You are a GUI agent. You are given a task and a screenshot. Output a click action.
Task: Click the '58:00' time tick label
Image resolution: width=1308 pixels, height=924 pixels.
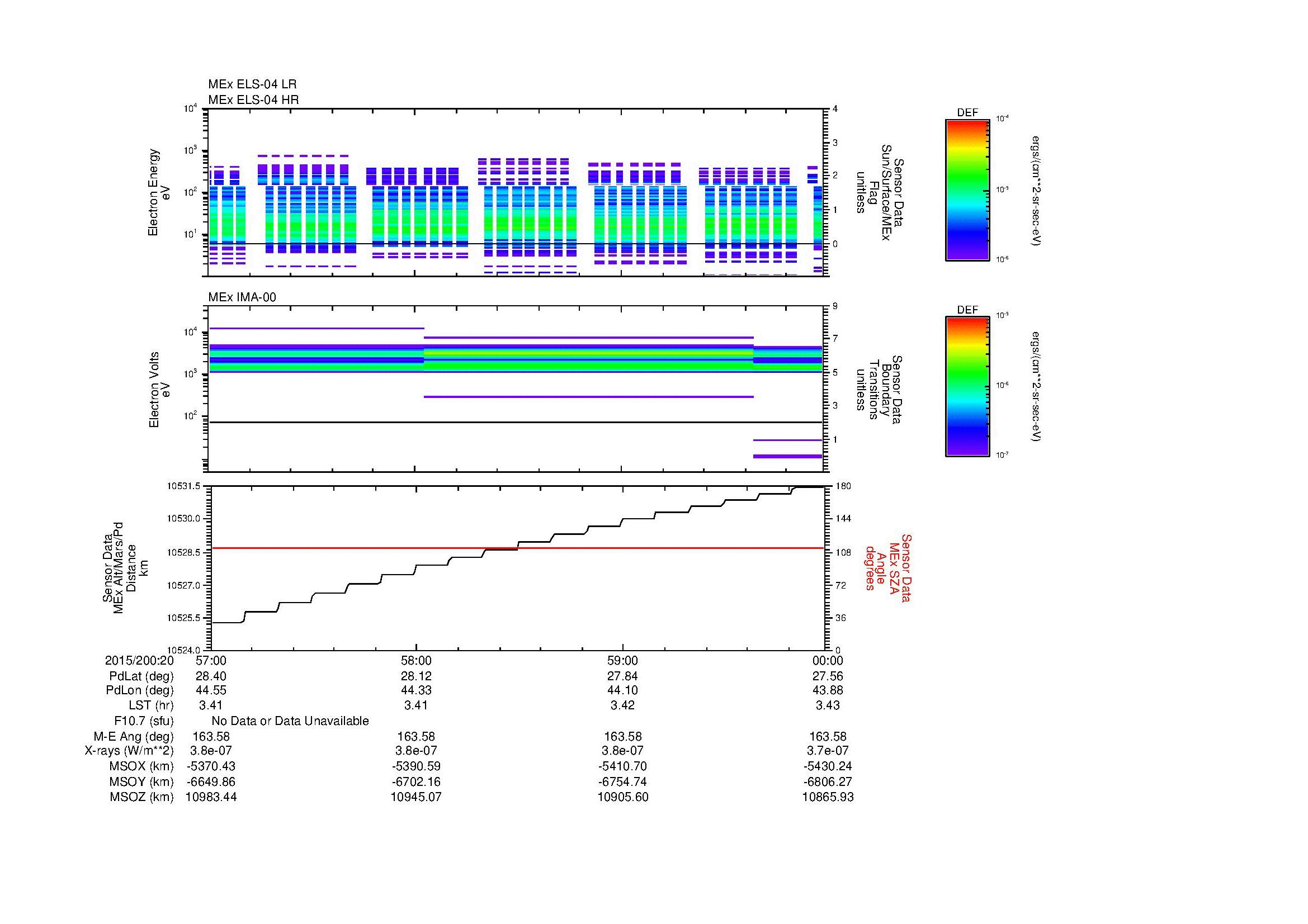point(417,660)
